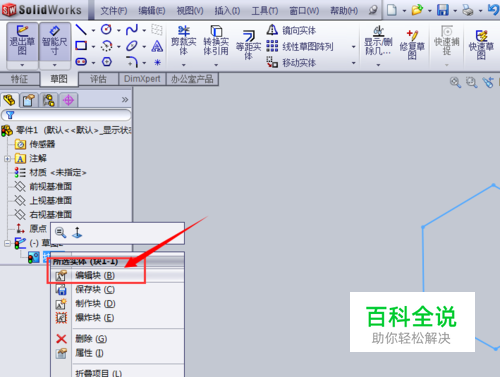Open the Tools (工具) menu
Screen dimensions: 500x377
tap(265, 11)
